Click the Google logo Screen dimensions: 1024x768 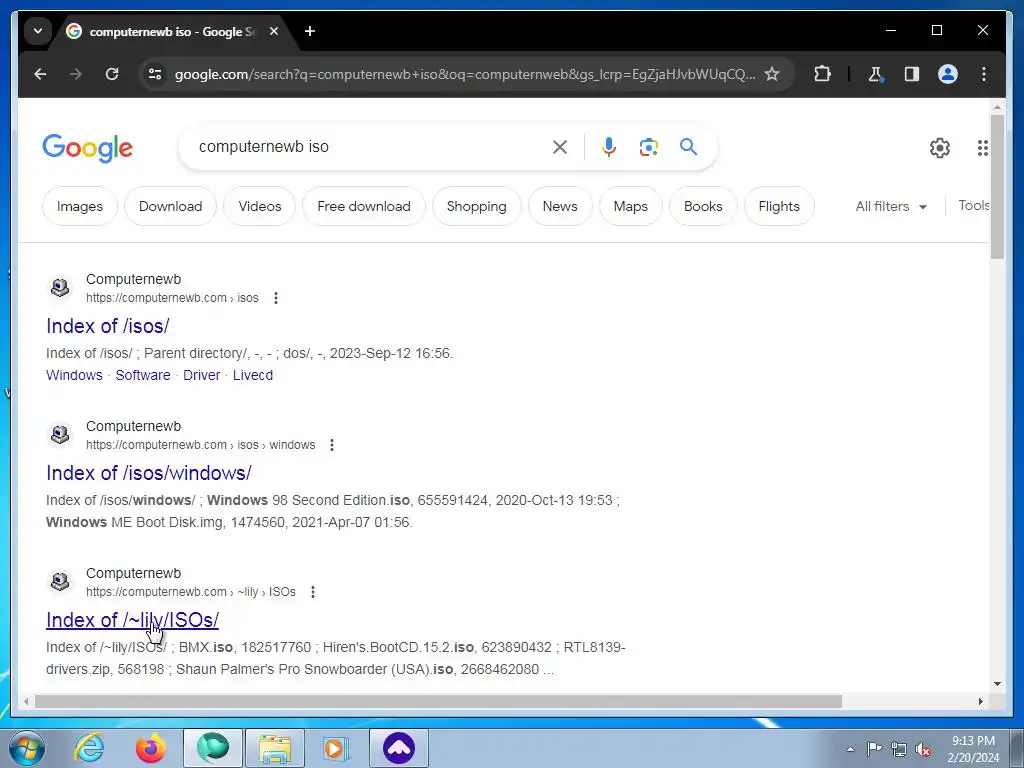(88, 148)
